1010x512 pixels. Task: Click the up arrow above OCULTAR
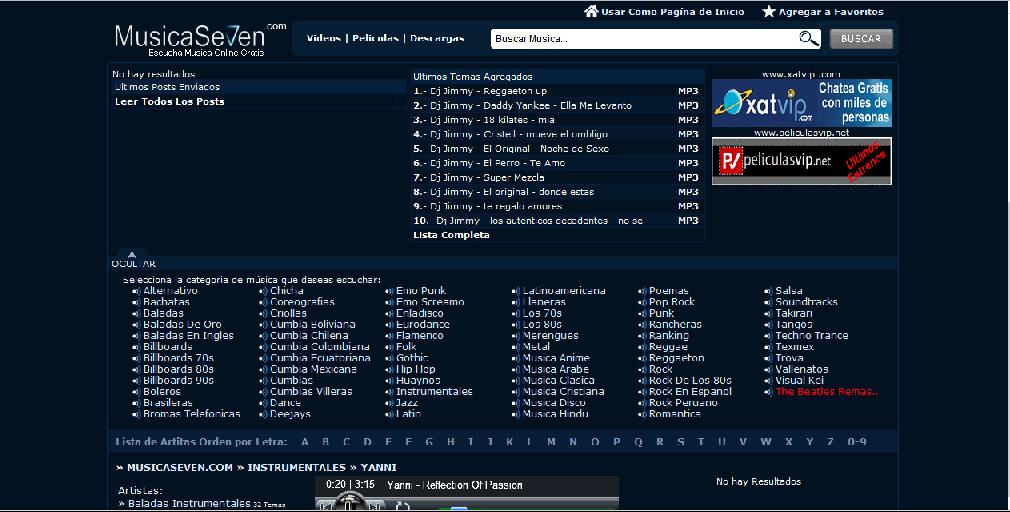point(131,254)
